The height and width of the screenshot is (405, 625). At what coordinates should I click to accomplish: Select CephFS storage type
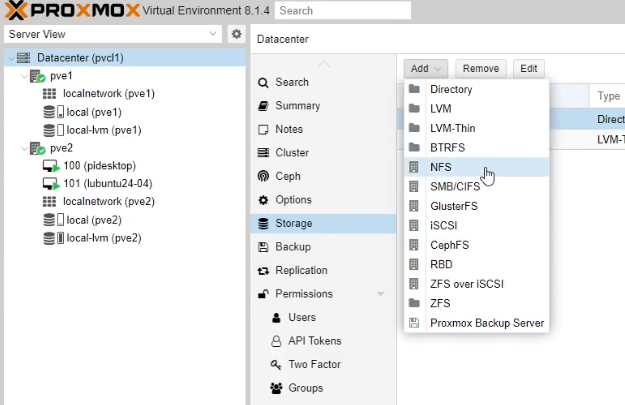coord(477,245)
